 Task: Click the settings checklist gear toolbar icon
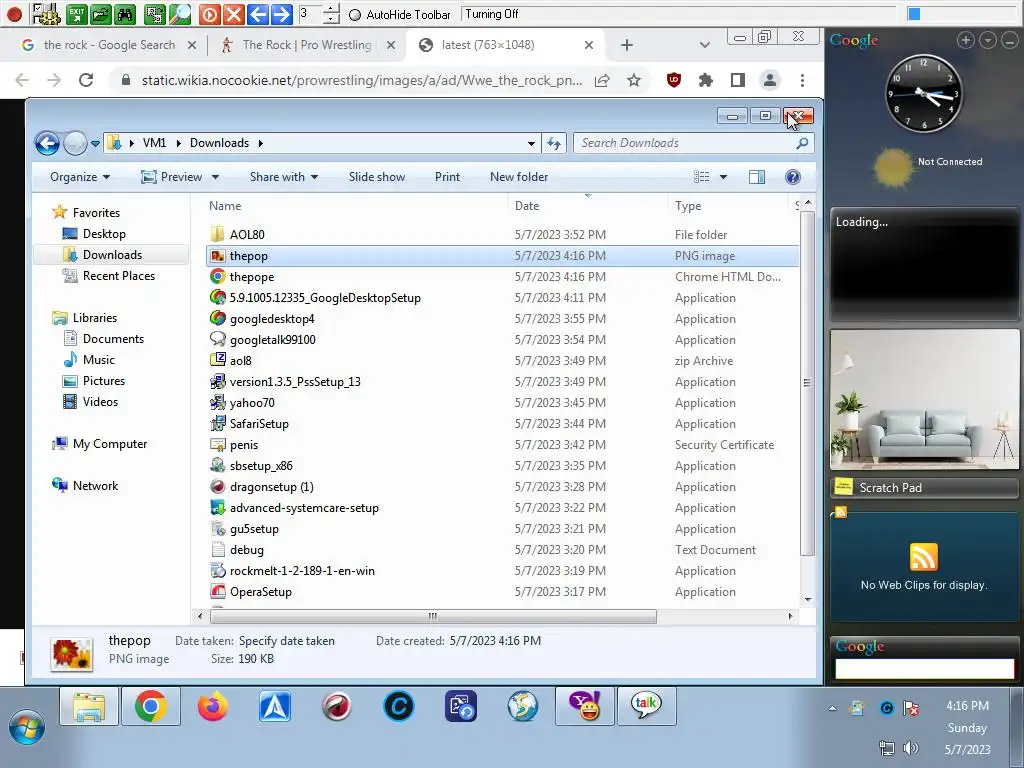tap(46, 14)
